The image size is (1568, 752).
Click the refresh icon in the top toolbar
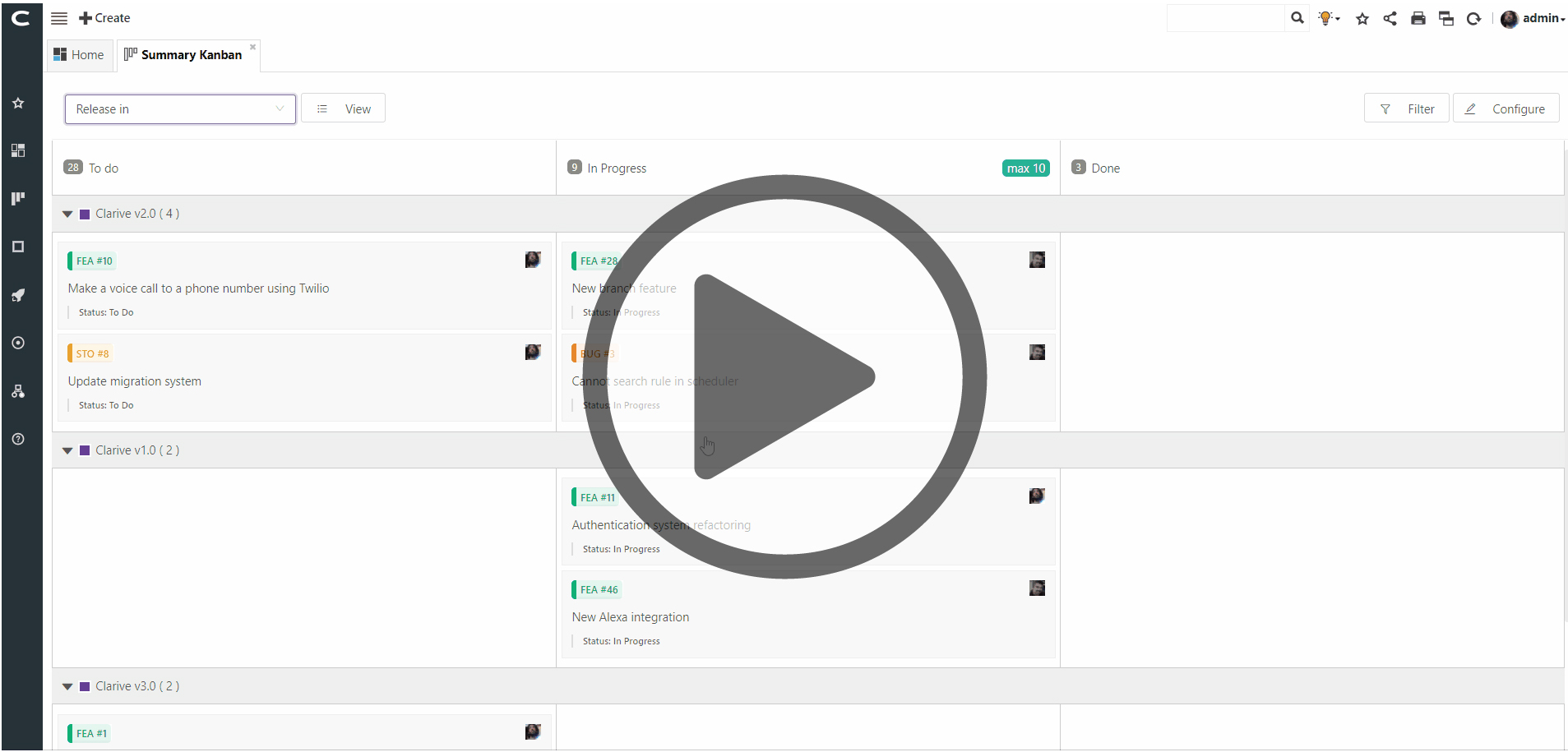click(1473, 18)
